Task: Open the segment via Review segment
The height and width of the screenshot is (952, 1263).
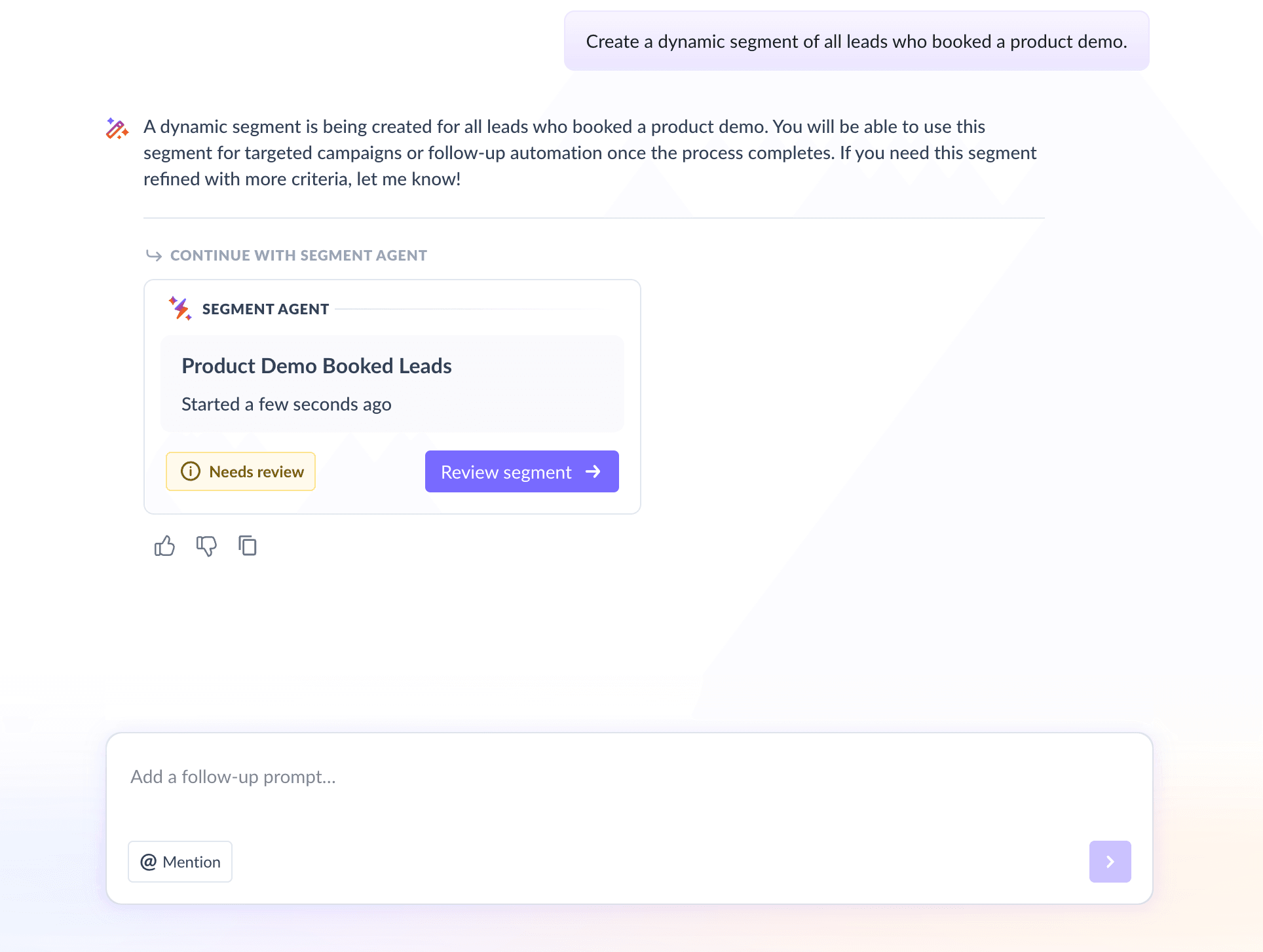Action: (521, 471)
